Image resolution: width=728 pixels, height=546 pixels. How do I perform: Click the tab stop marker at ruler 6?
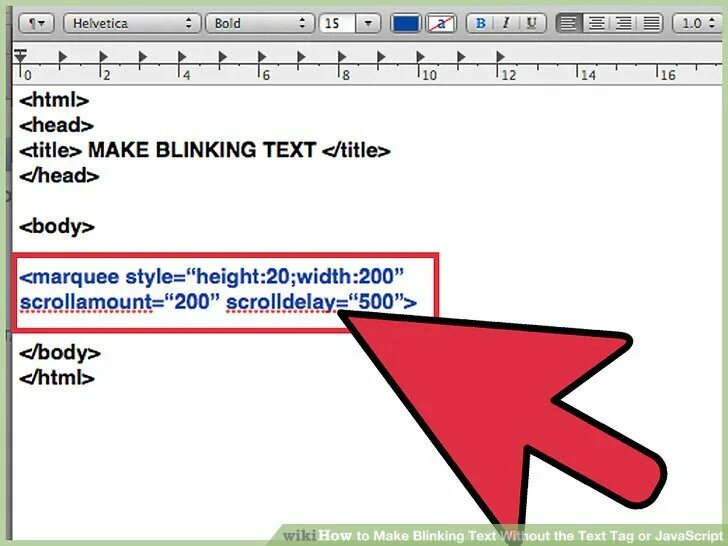tap(262, 57)
